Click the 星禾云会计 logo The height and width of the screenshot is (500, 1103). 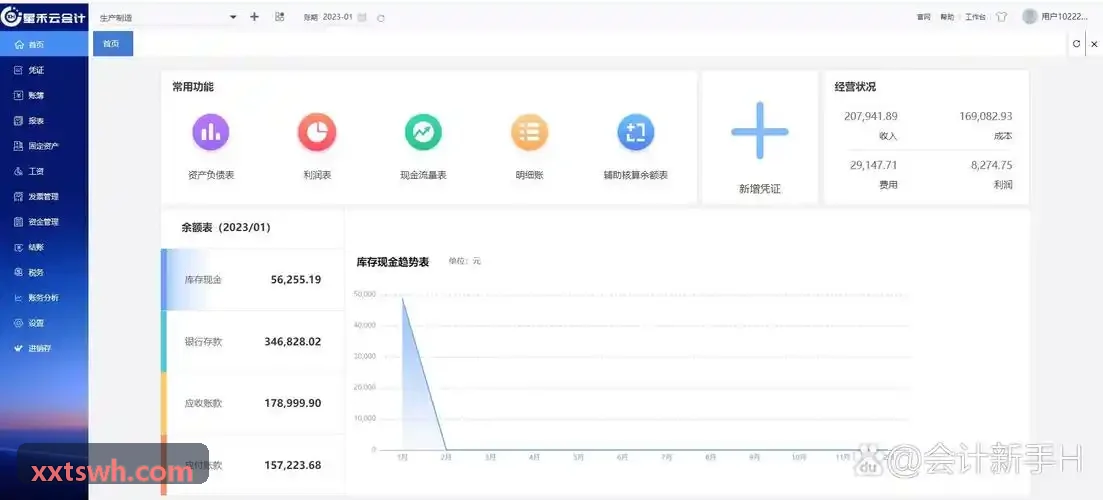tap(44, 17)
